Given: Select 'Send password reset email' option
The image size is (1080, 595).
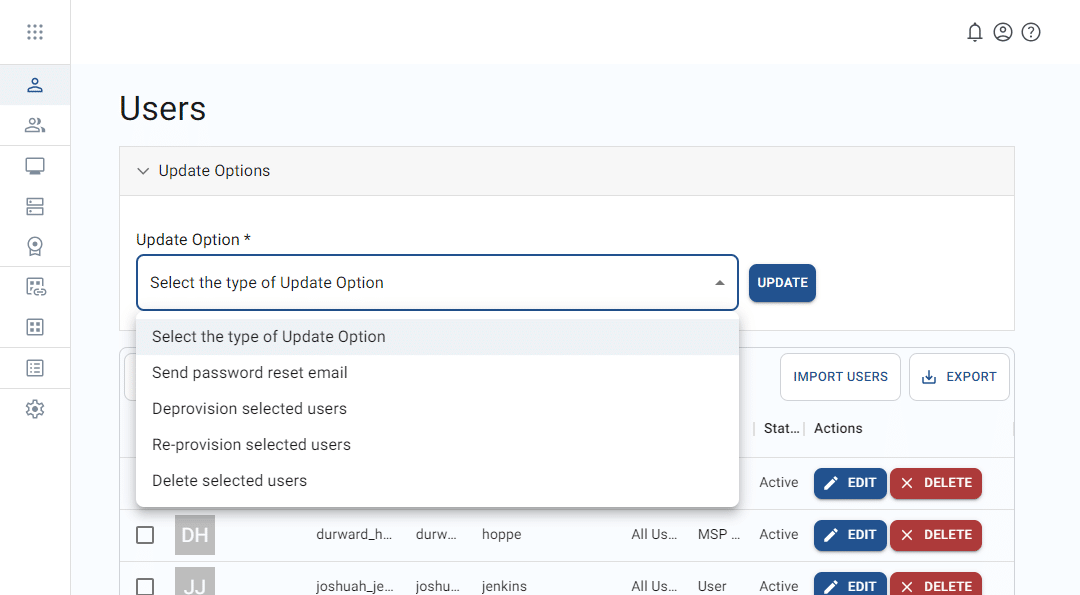Looking at the screenshot, I should point(250,373).
